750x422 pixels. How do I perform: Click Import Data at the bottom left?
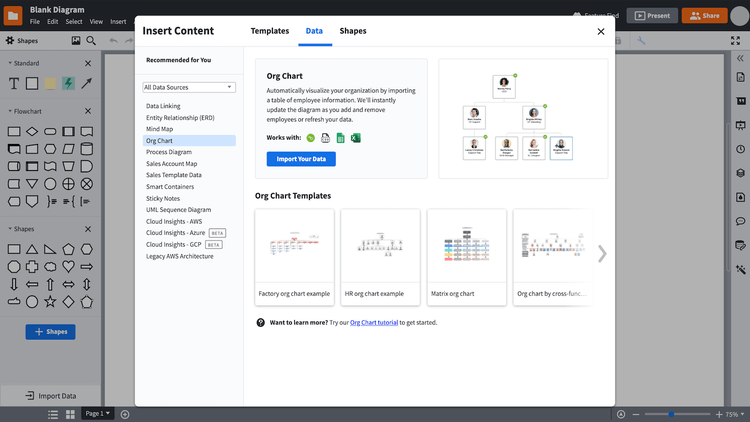pos(51,396)
